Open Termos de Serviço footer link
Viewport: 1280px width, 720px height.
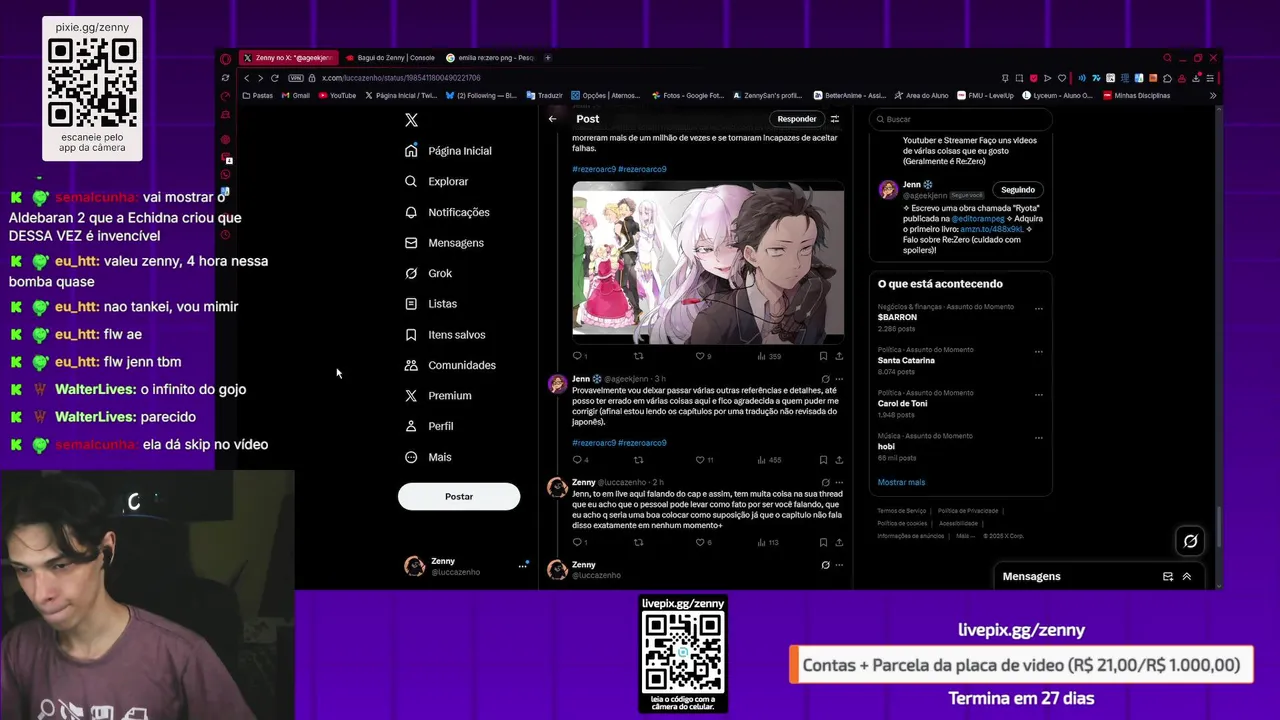click(x=902, y=511)
